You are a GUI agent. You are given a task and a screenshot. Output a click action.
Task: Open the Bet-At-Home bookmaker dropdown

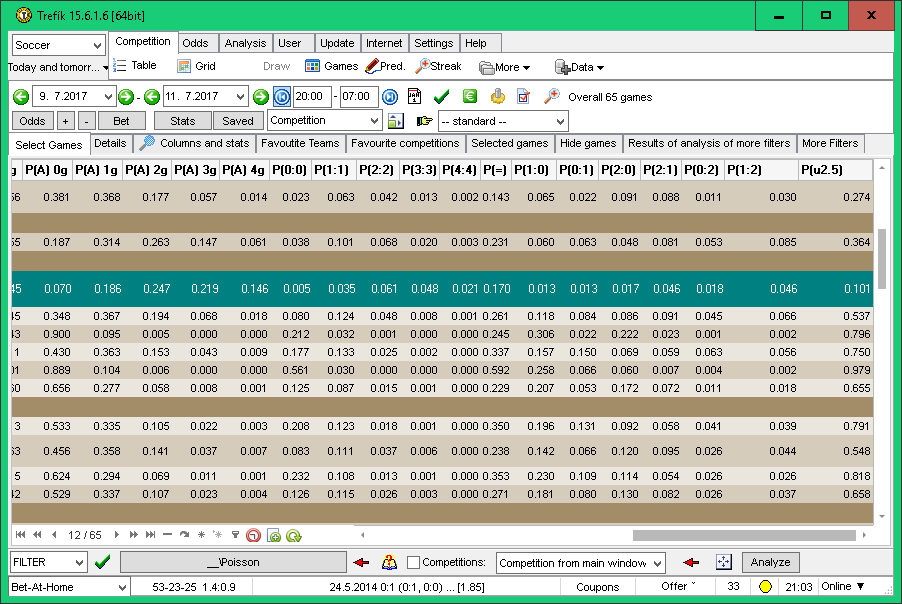[69, 587]
